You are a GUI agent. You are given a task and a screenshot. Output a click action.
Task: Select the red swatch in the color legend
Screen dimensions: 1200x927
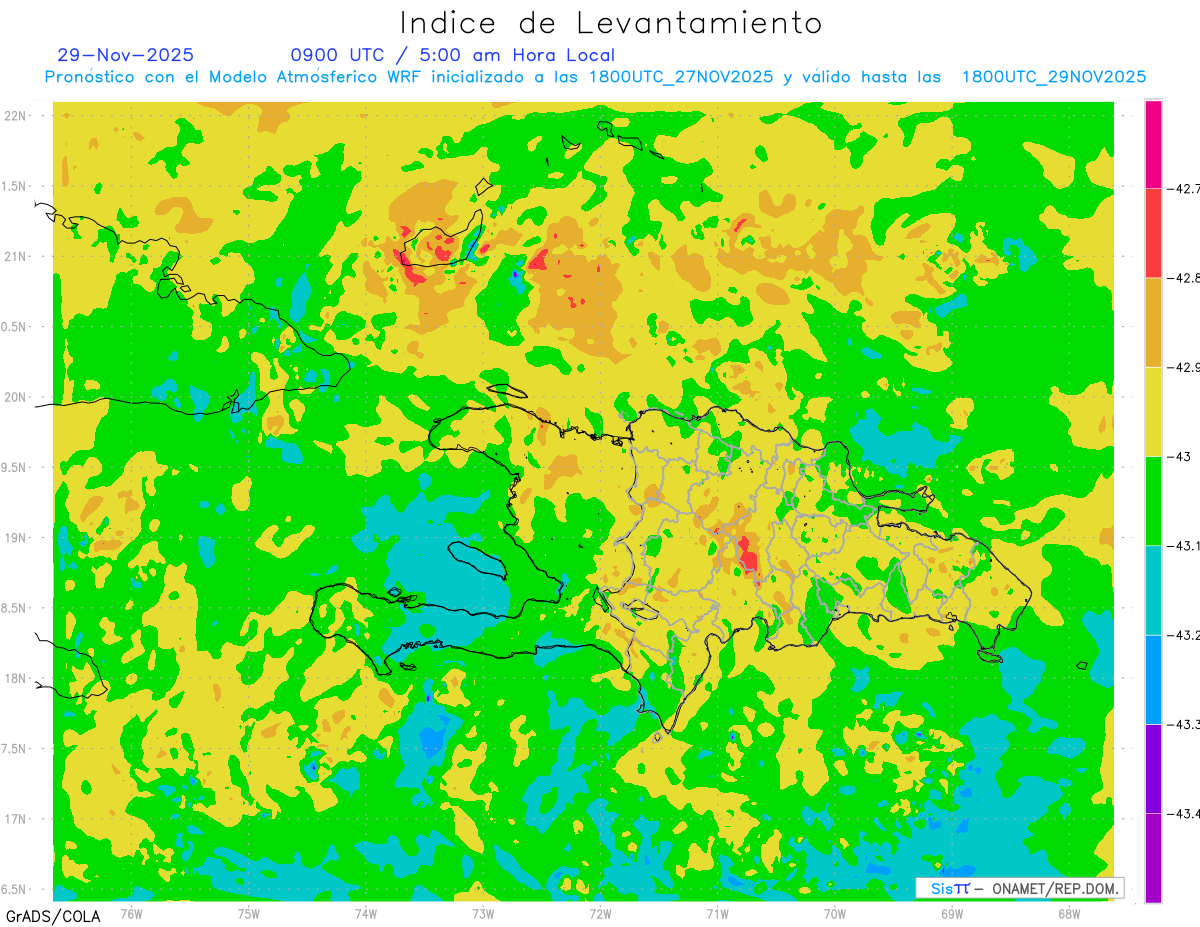point(1153,233)
